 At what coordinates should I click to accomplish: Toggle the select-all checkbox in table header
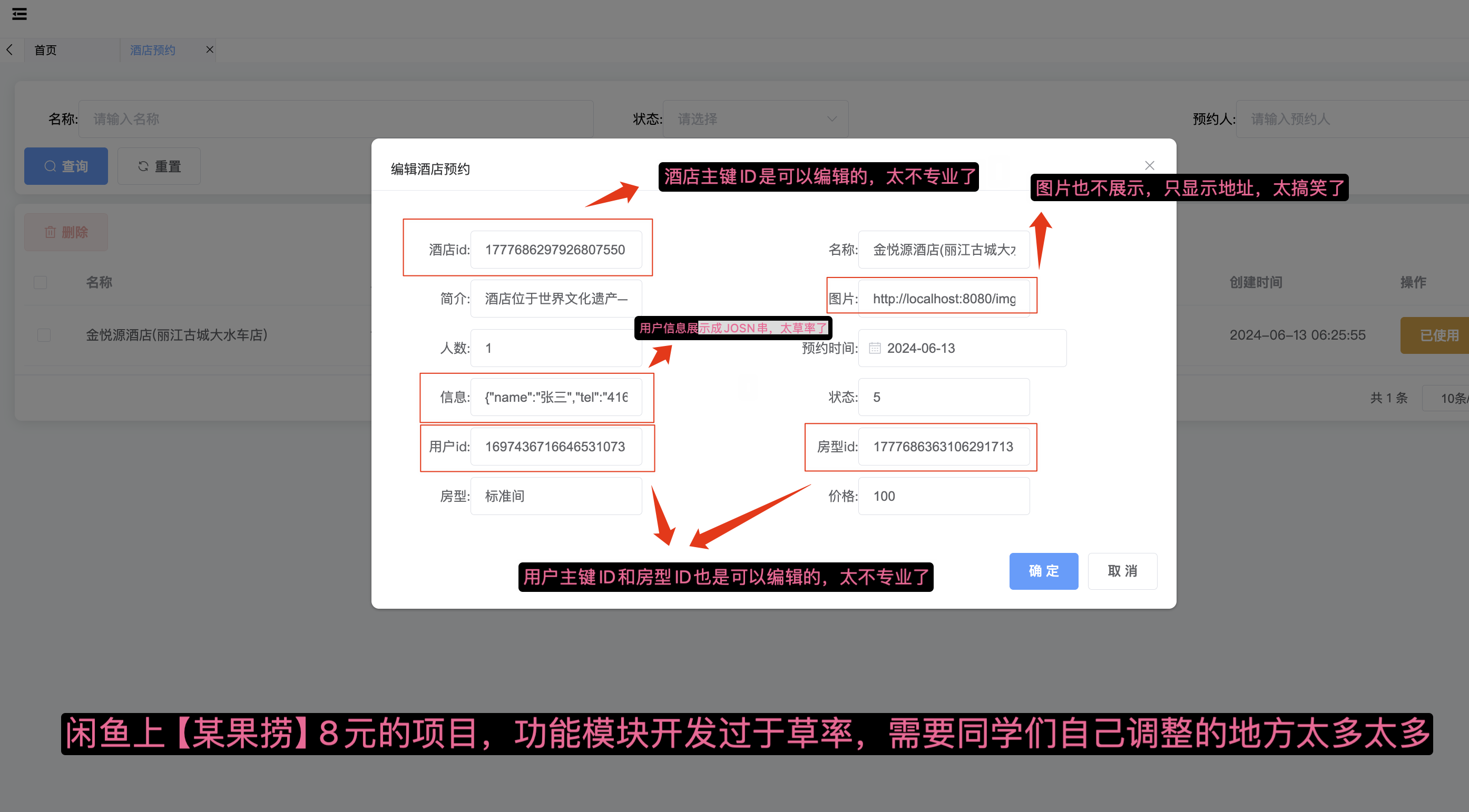coord(41,282)
